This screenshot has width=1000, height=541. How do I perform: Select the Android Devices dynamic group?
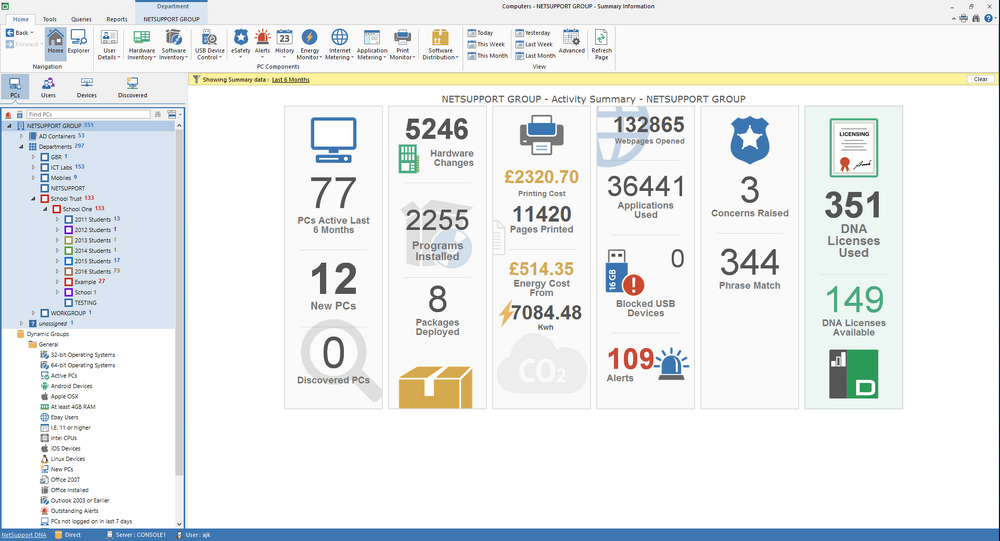(66, 386)
